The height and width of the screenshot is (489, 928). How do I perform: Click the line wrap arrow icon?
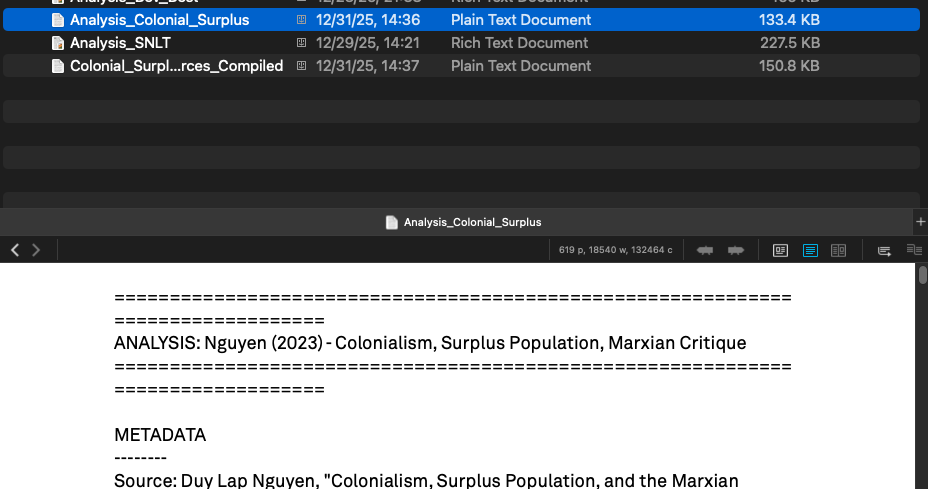click(x=884, y=250)
